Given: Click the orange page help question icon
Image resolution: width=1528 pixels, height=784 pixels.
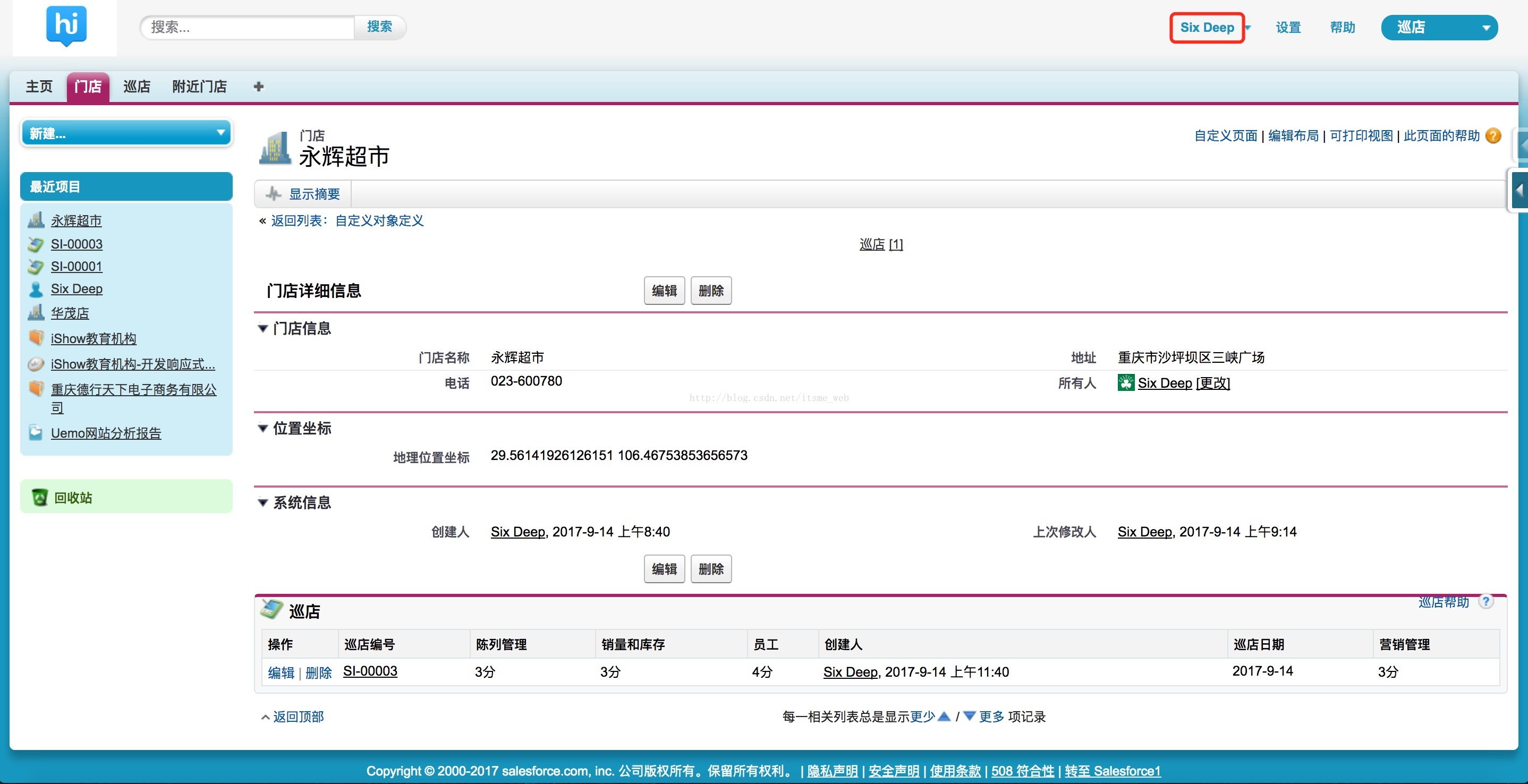Looking at the screenshot, I should pos(1493,136).
